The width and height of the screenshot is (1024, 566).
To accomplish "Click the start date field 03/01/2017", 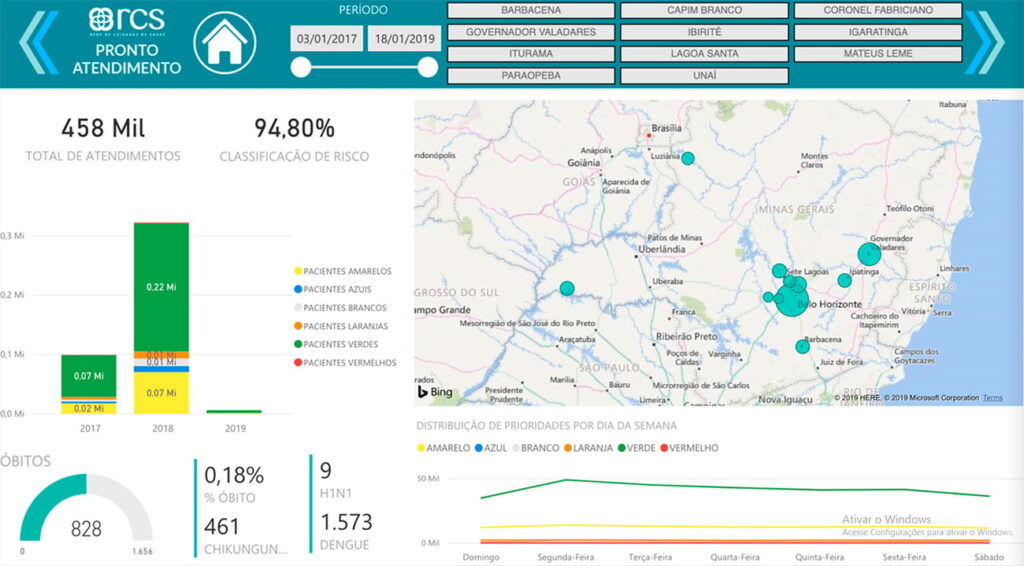I will 326,39.
